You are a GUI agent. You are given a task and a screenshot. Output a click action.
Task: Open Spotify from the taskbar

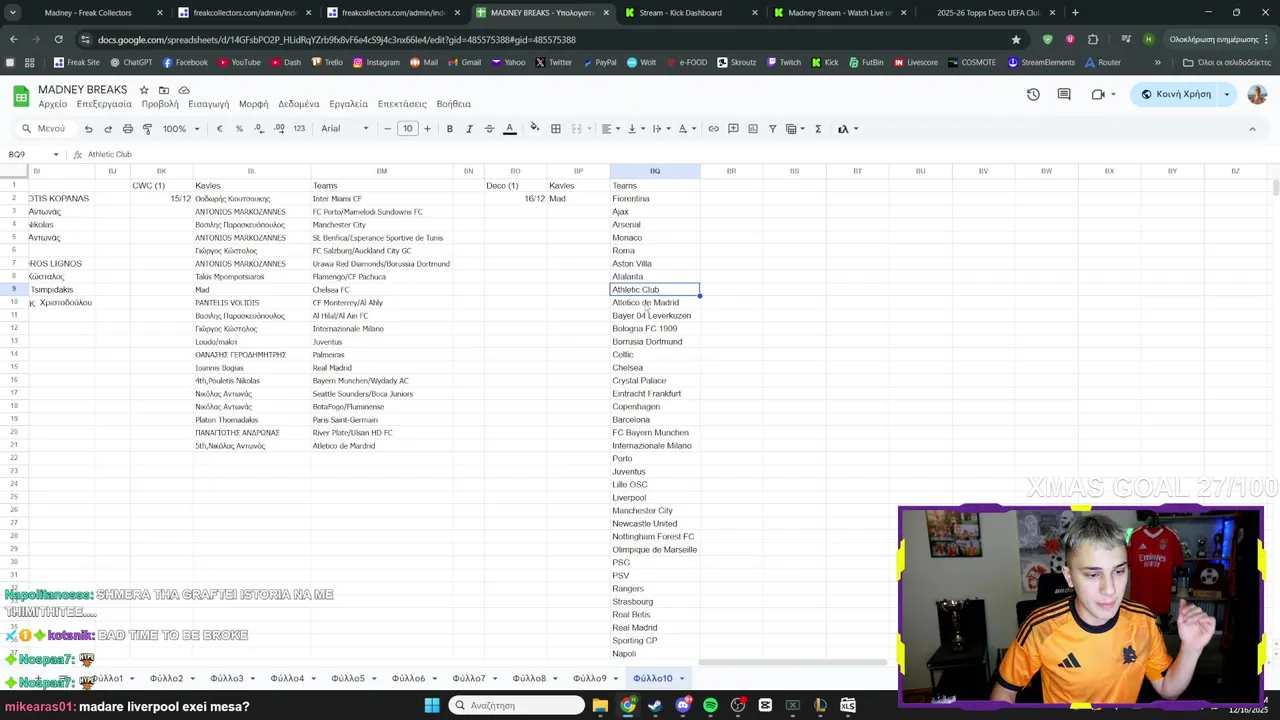click(710, 706)
